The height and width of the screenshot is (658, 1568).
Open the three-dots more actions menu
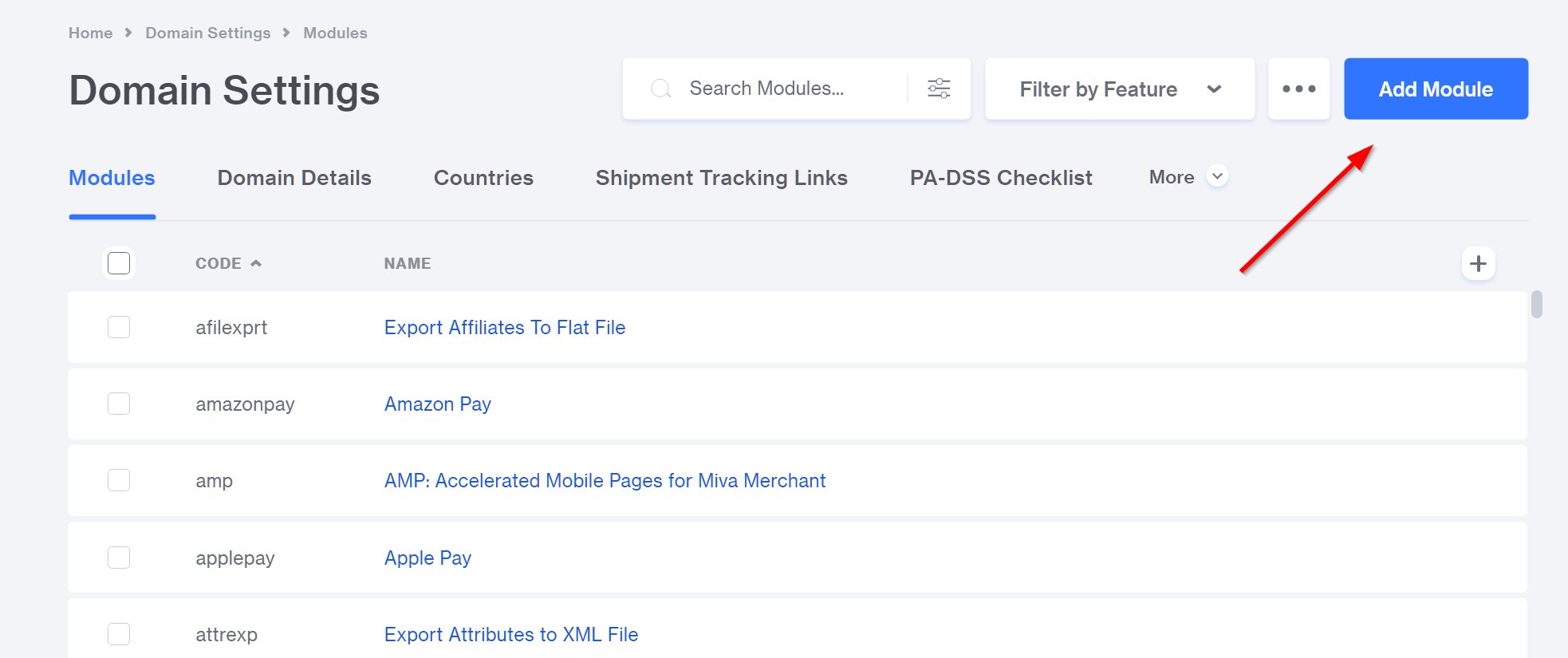coord(1298,89)
